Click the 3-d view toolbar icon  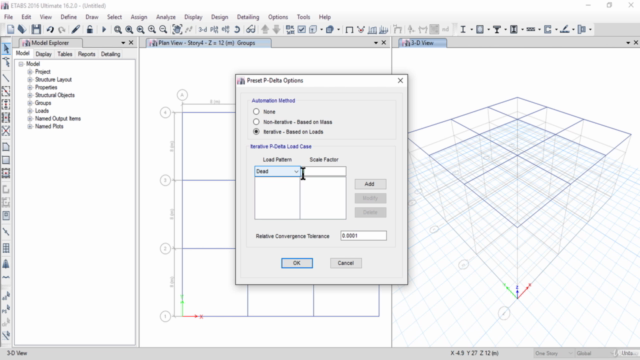(203, 29)
